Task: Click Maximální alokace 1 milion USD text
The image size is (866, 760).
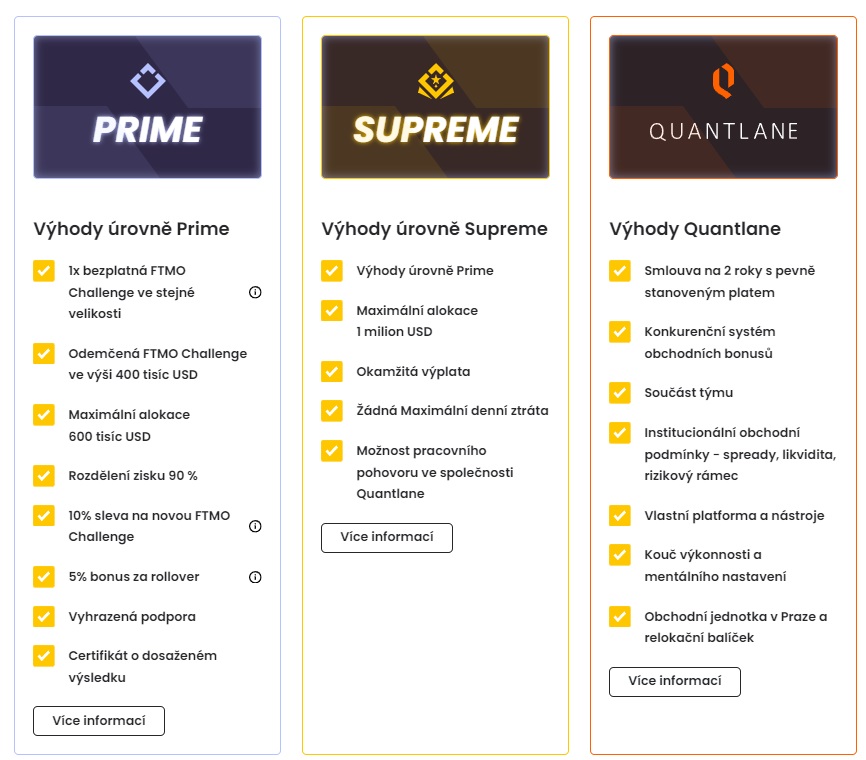Action: (x=417, y=321)
